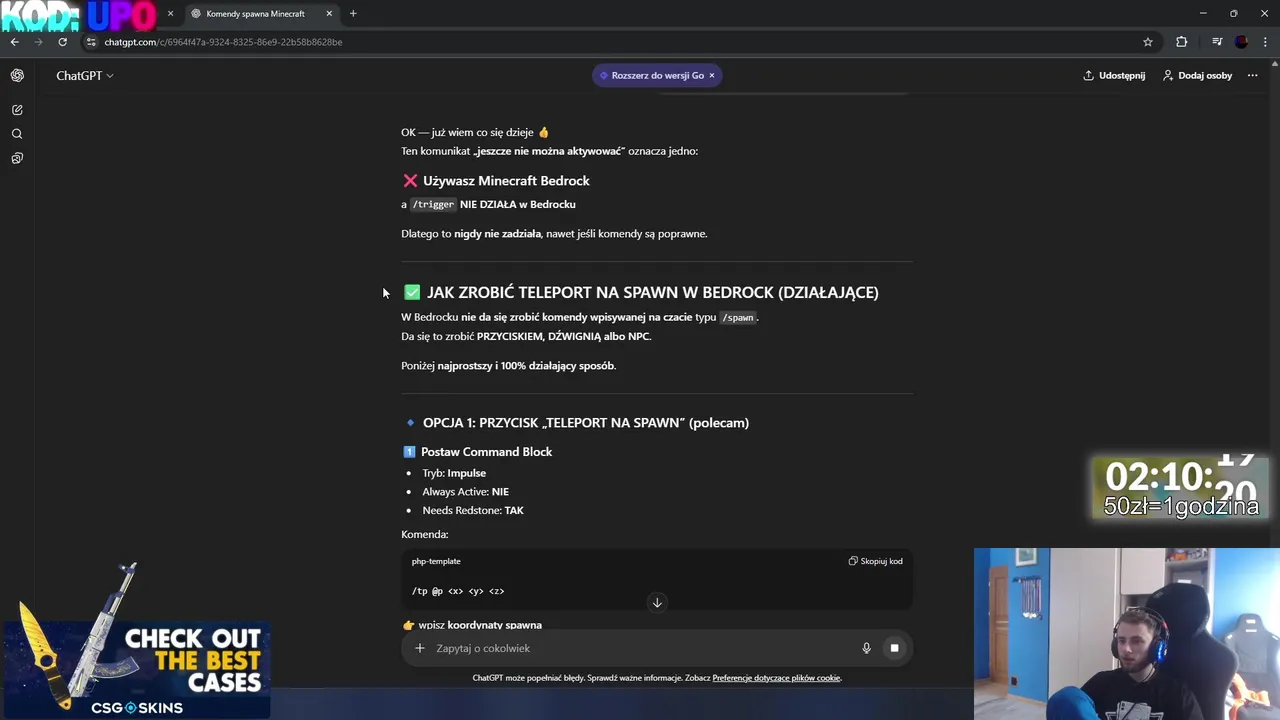Expand the ChatGPT model selector dropdown
1280x720 pixels.
pos(85,75)
